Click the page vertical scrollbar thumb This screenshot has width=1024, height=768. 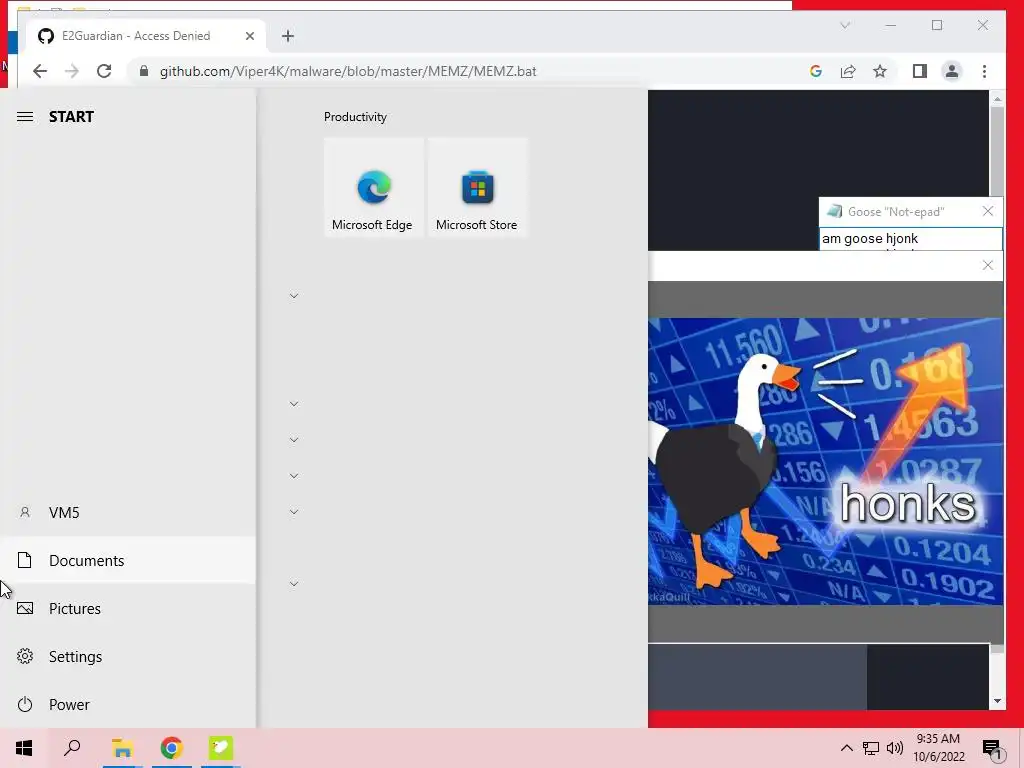click(997, 152)
